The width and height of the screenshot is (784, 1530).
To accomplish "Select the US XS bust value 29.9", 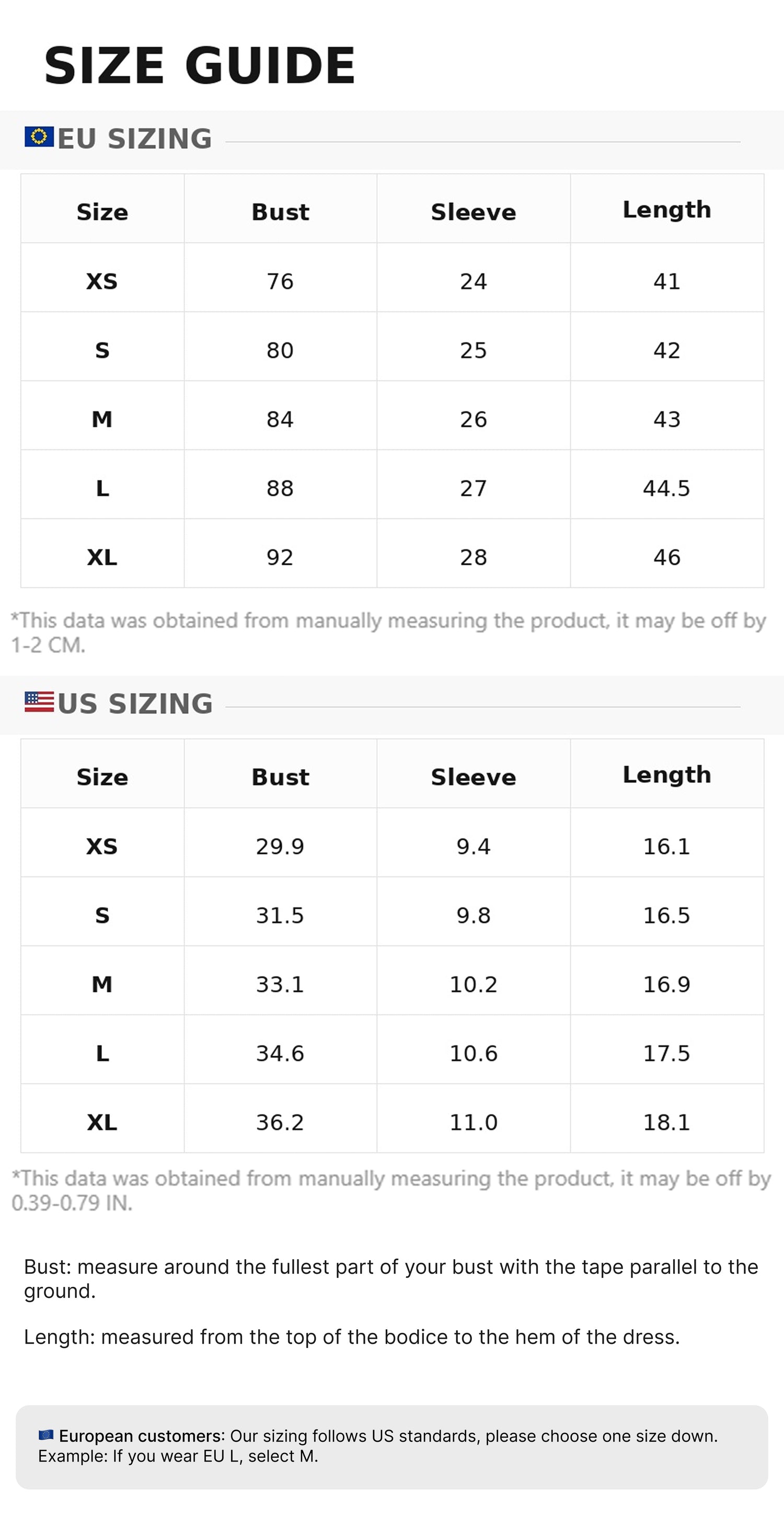I will tap(280, 846).
